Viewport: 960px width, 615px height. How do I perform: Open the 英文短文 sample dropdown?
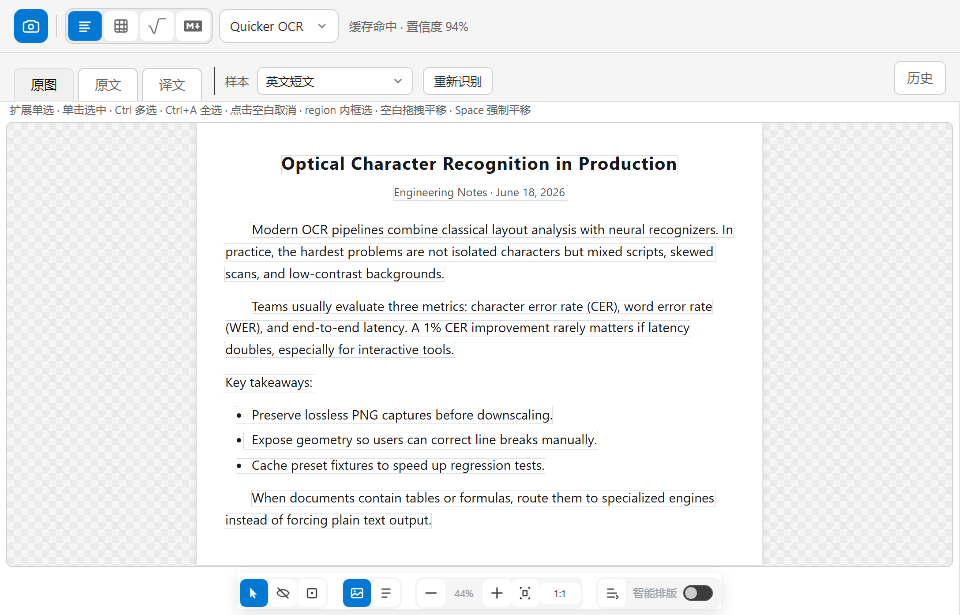pos(334,81)
